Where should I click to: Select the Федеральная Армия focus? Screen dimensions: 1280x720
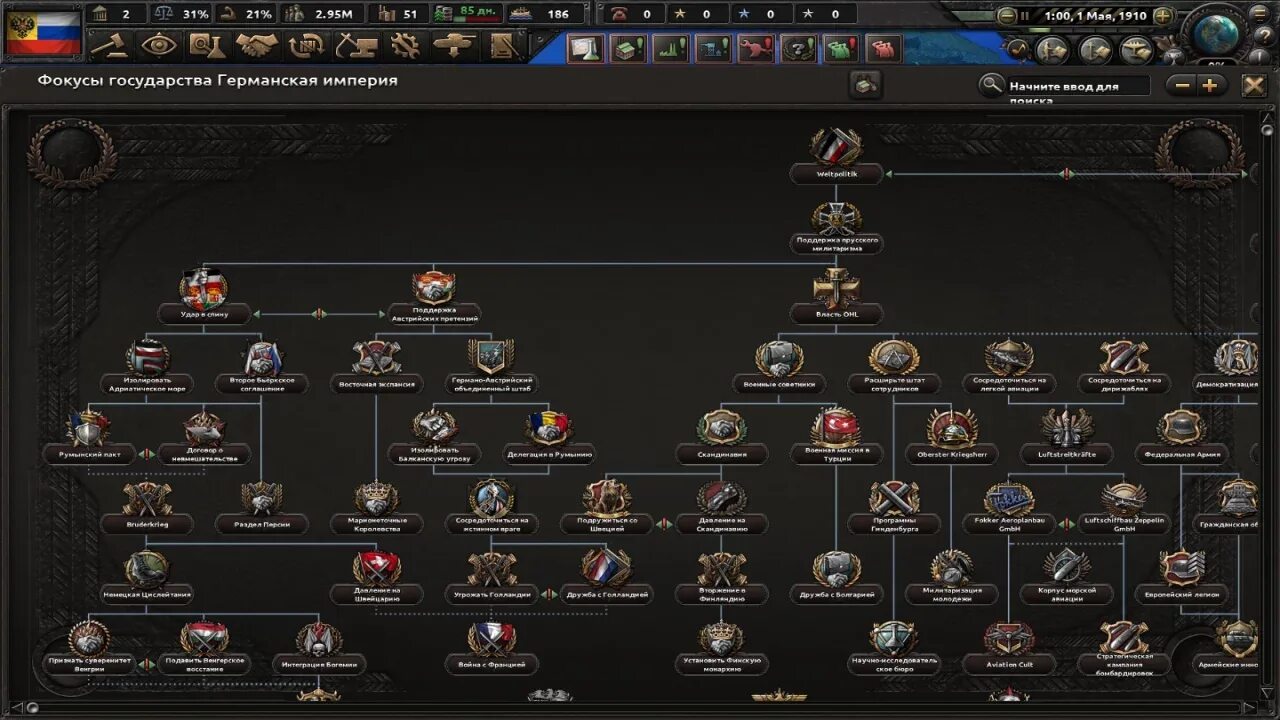1181,437
